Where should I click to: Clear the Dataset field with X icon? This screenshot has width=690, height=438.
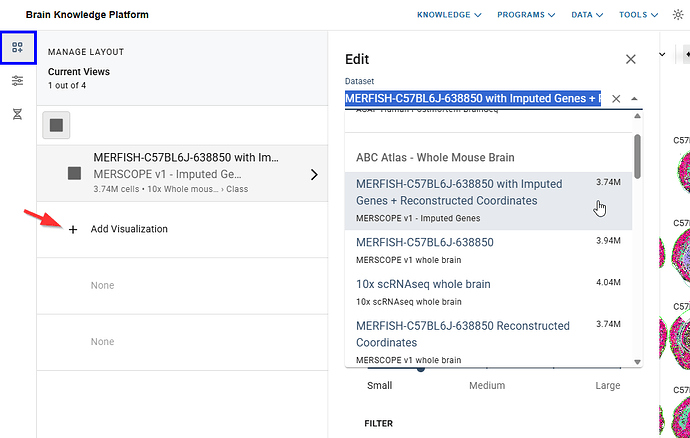[x=616, y=98]
